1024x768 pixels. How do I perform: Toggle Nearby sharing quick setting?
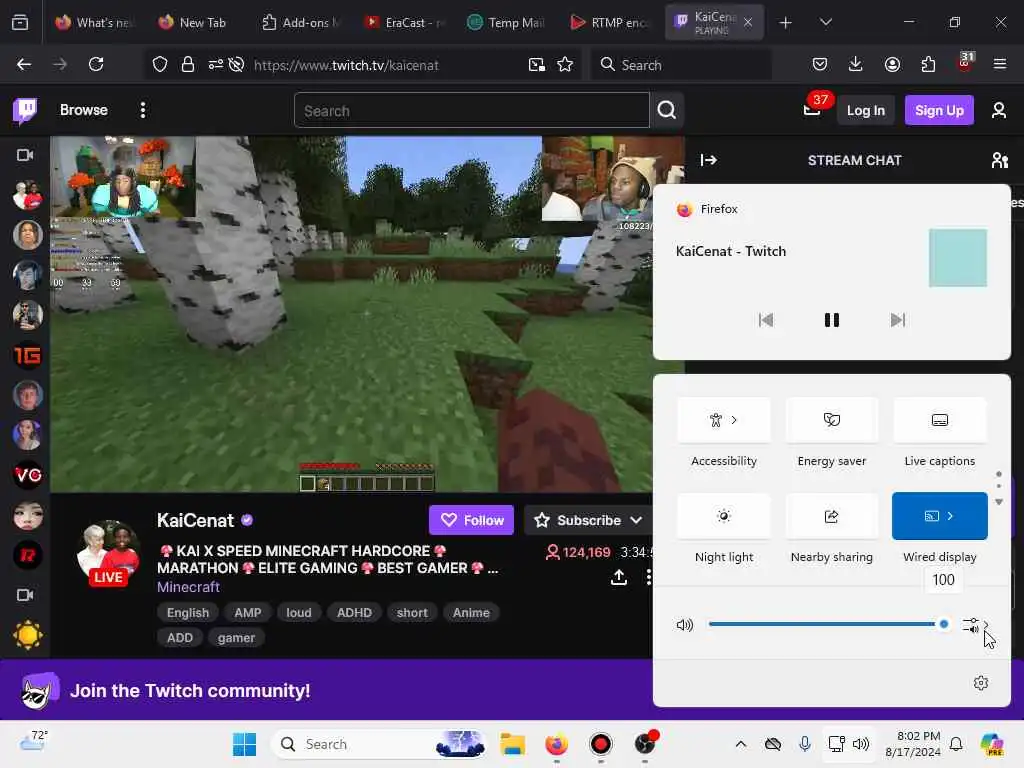(x=831, y=516)
